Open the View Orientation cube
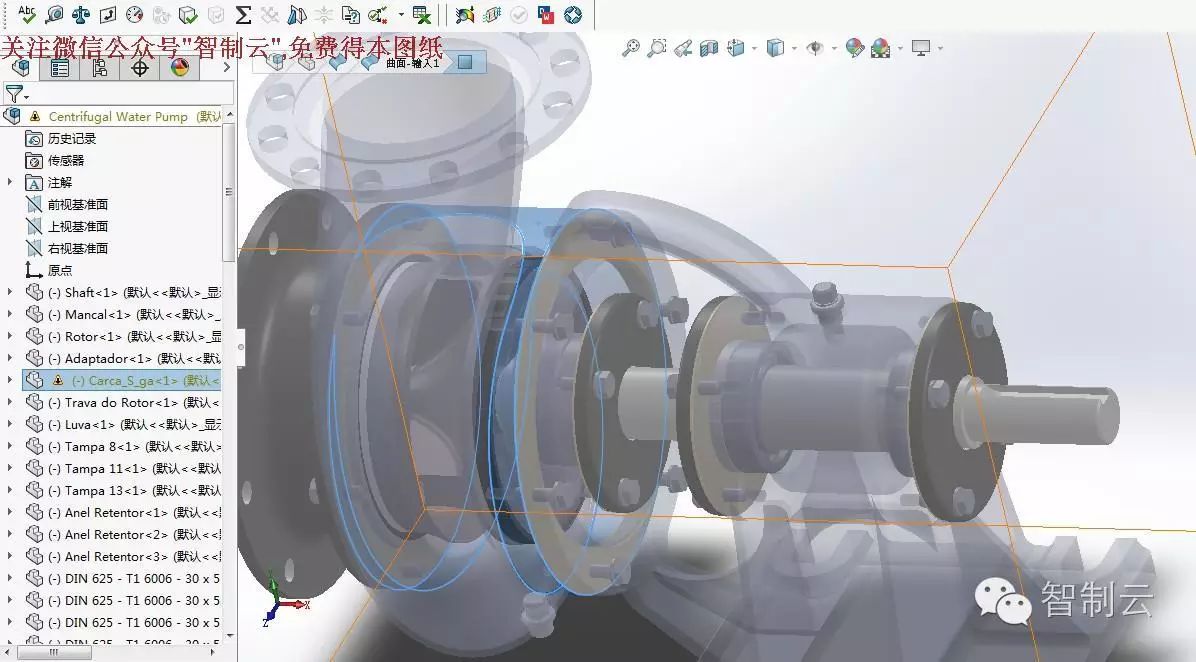Image resolution: width=1196 pixels, height=662 pixels. (735, 48)
